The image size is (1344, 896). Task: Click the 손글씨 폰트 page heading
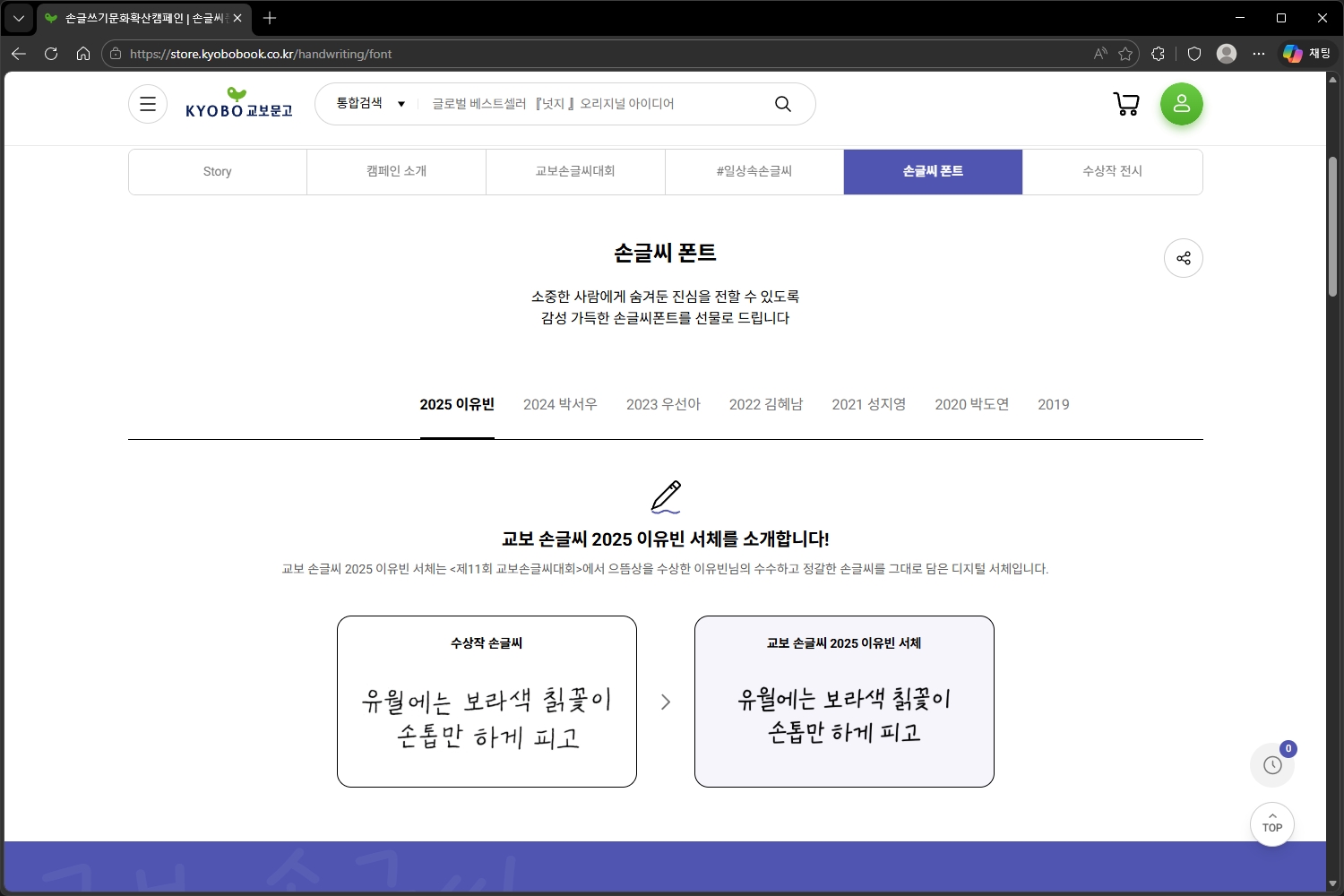pos(665,253)
